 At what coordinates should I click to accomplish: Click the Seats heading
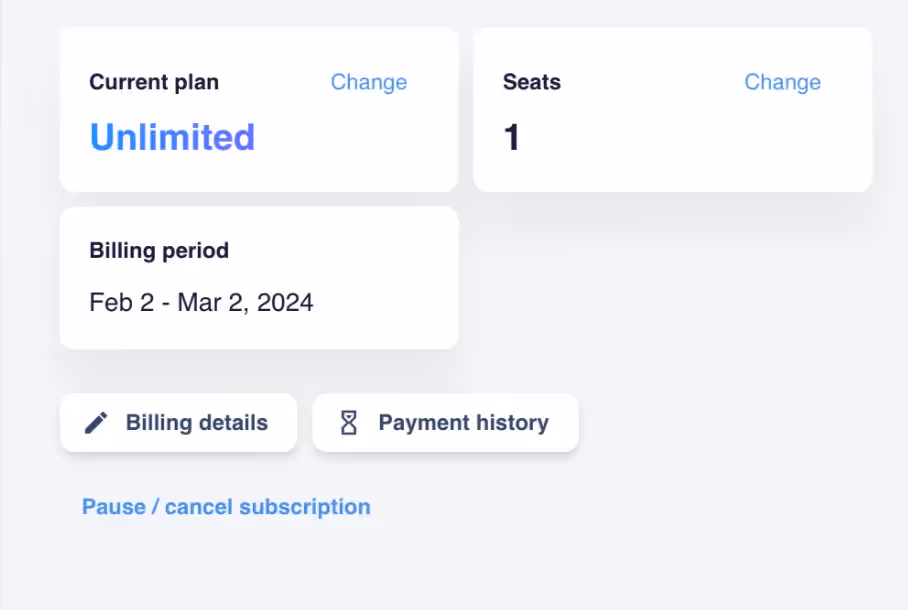click(x=532, y=82)
